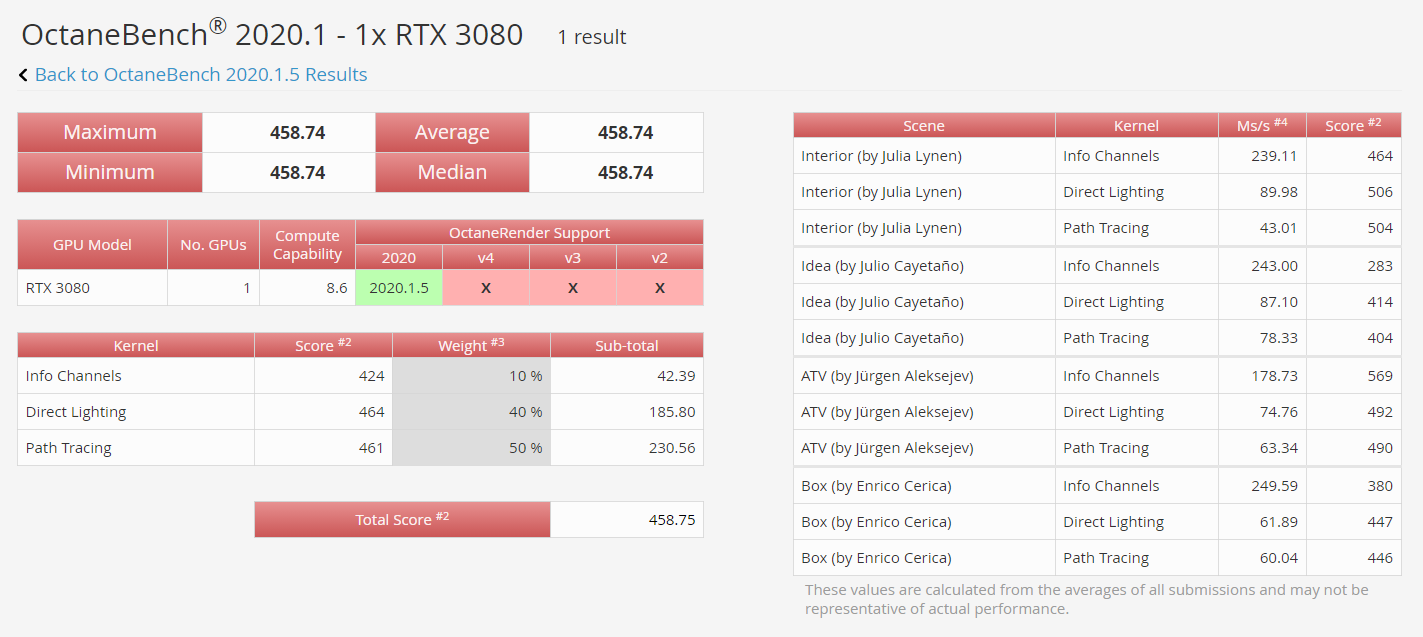Click Direct Lighting row in kernel summary table
This screenshot has width=1423, height=637.
pyautogui.click(x=360, y=412)
